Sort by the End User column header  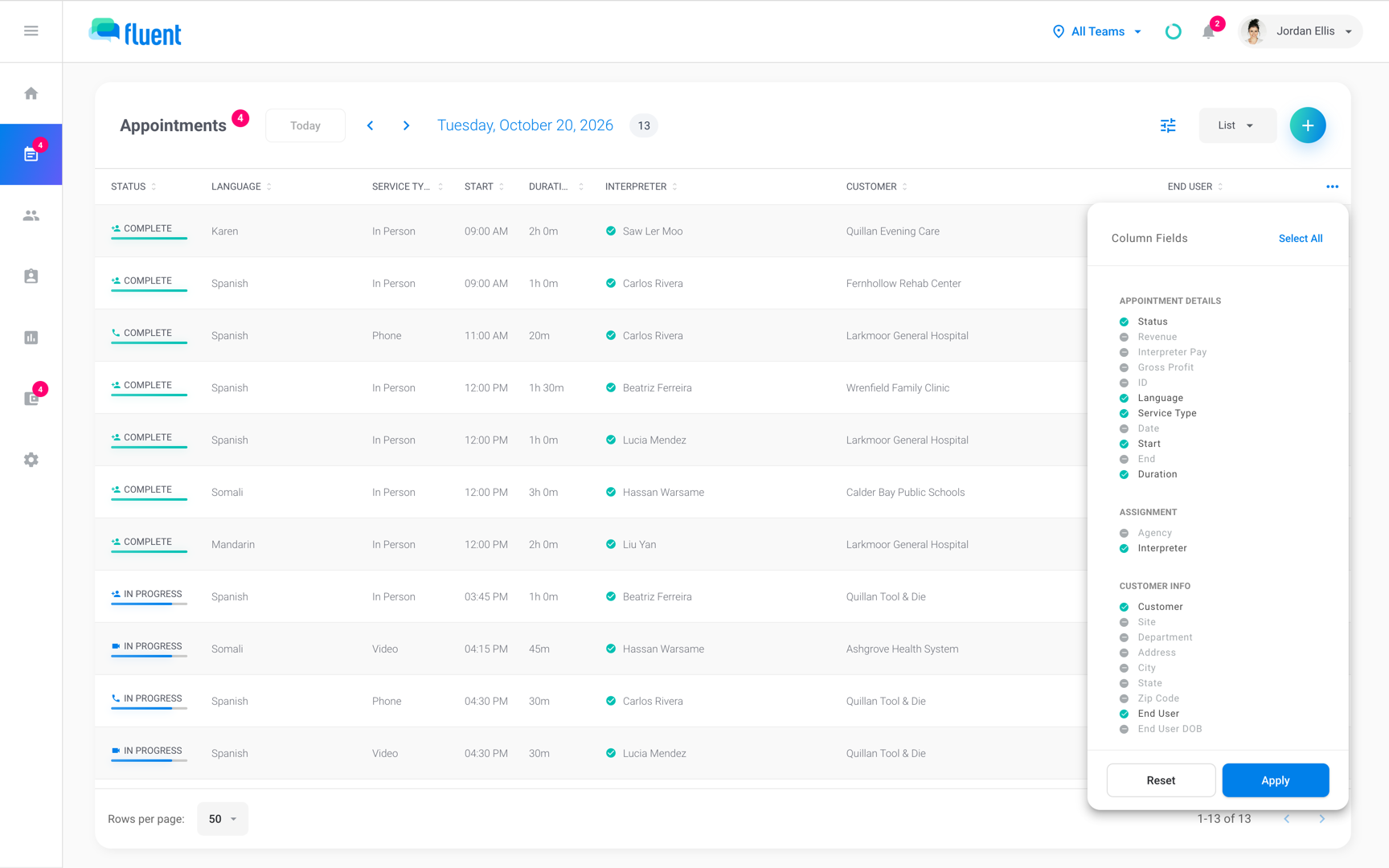click(1194, 186)
